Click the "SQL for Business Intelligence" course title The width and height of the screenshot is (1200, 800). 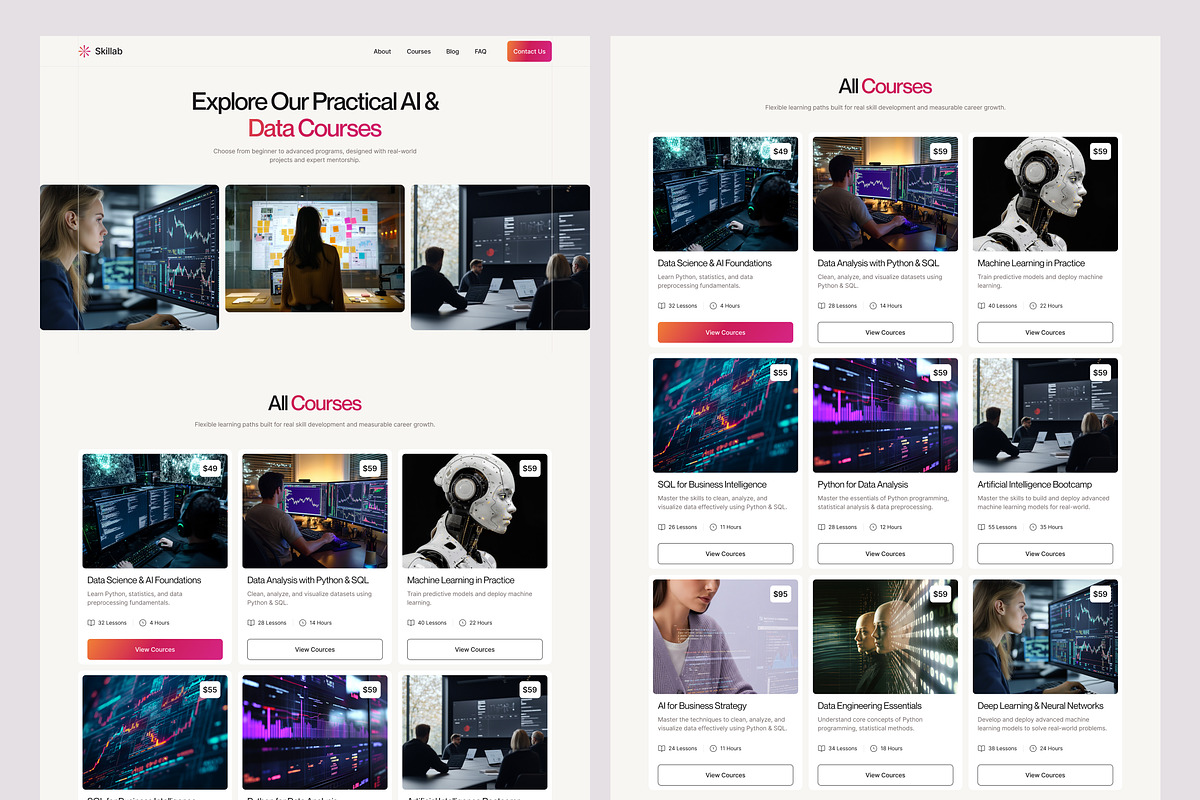coord(712,484)
